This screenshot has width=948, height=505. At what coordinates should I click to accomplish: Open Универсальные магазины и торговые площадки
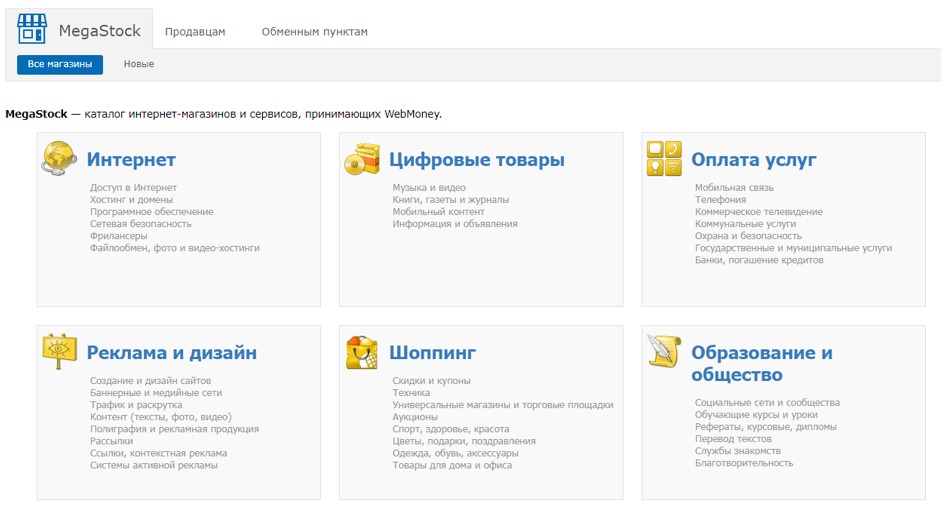(x=502, y=405)
